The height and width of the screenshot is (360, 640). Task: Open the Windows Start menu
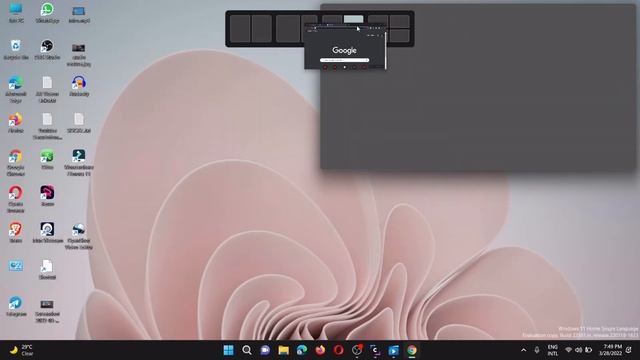[x=229, y=350]
